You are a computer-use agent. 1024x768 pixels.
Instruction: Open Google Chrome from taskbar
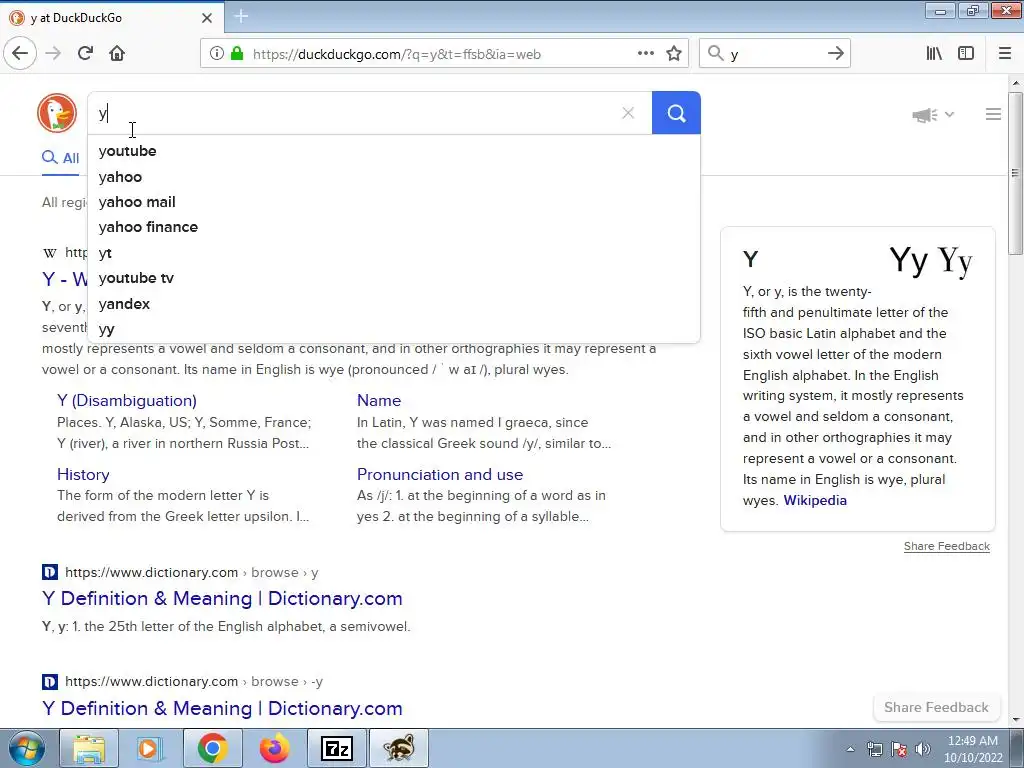tap(212, 748)
